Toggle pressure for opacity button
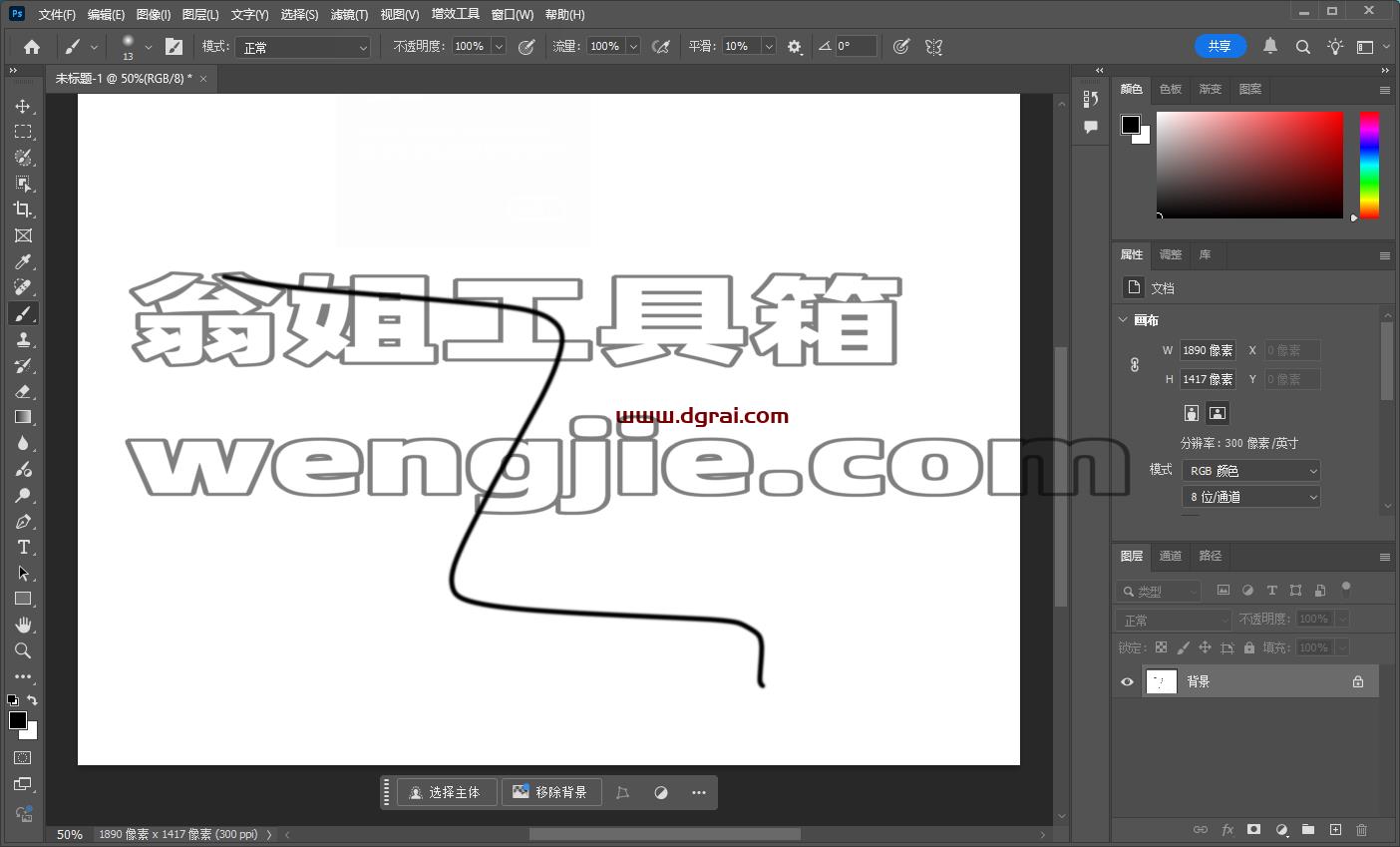 pos(526,47)
